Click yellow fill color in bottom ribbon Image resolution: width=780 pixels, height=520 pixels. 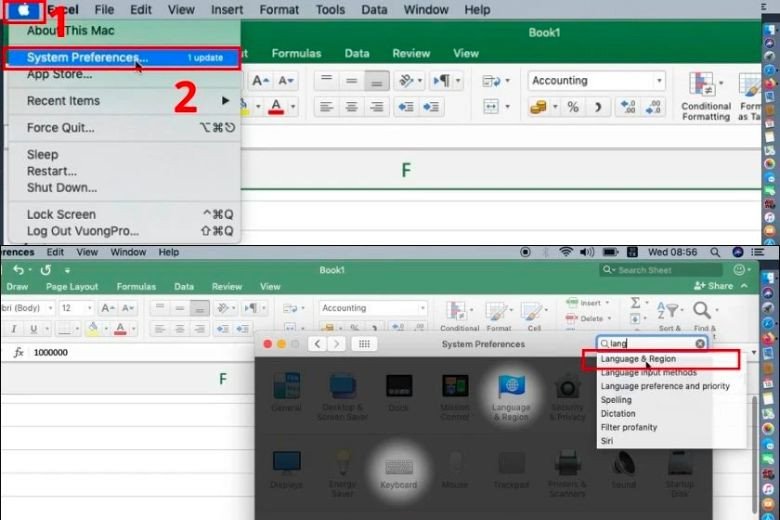click(x=93, y=329)
